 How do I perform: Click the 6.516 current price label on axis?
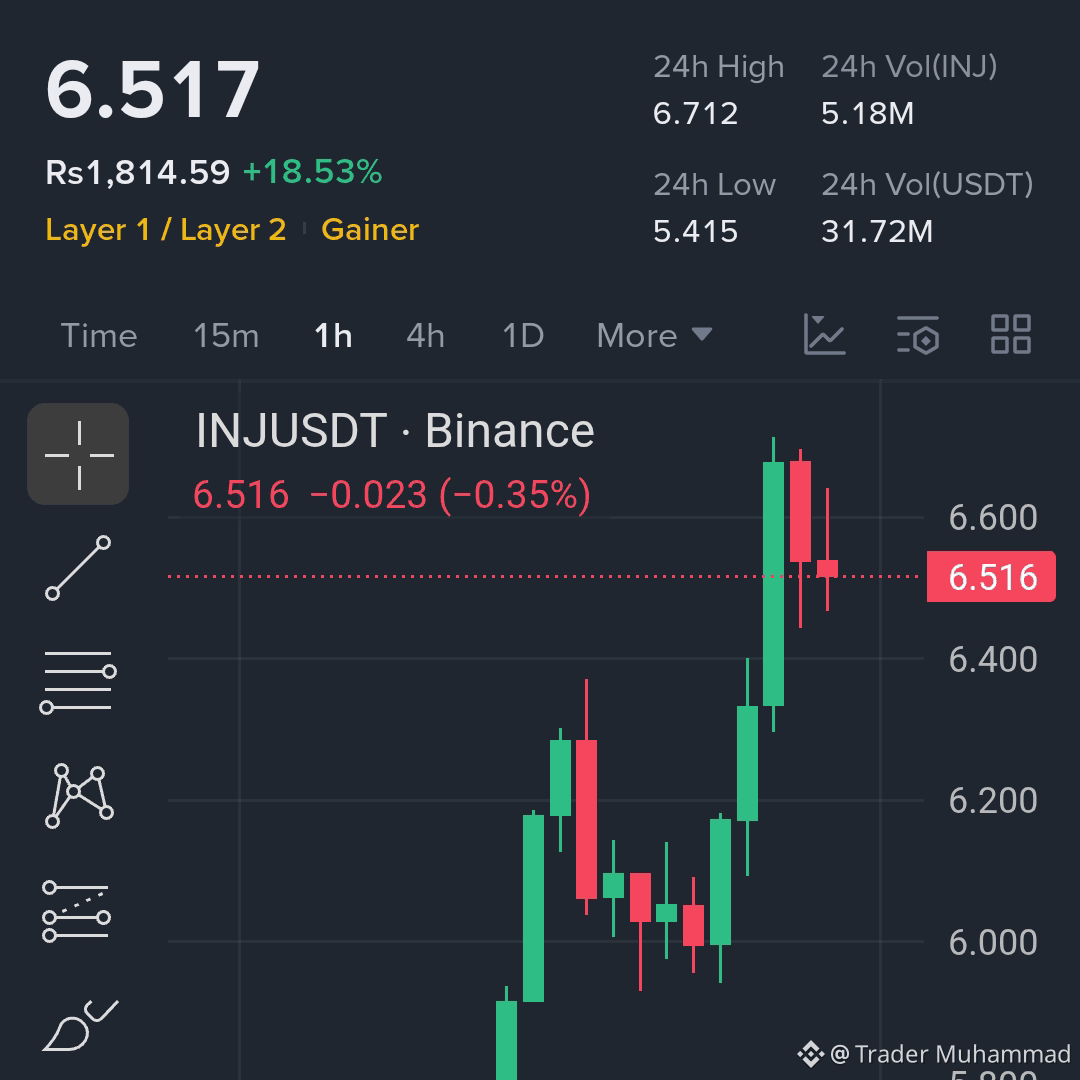pyautogui.click(x=991, y=577)
